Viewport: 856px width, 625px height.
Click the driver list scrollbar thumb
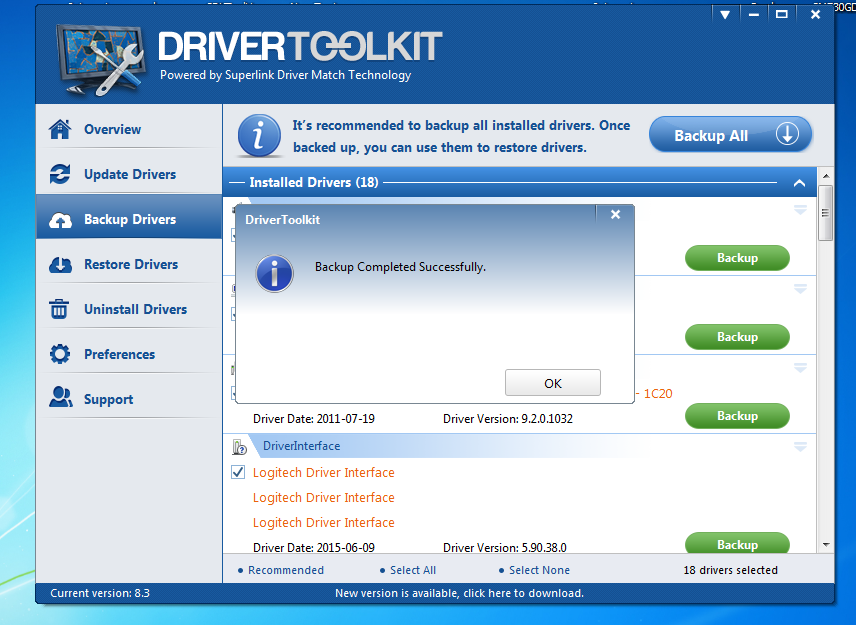pyautogui.click(x=825, y=213)
